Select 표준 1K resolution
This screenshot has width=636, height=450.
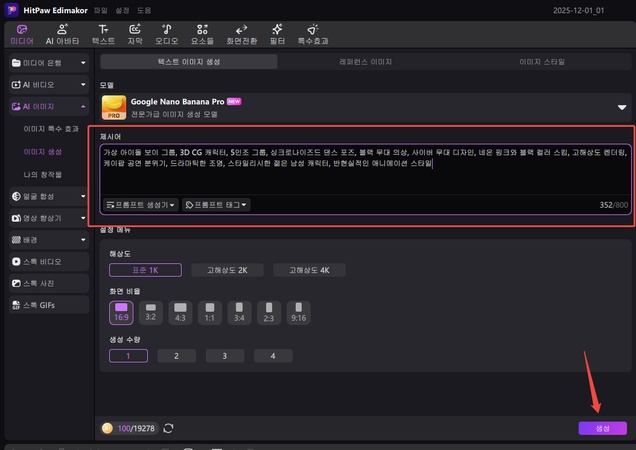[x=145, y=270]
